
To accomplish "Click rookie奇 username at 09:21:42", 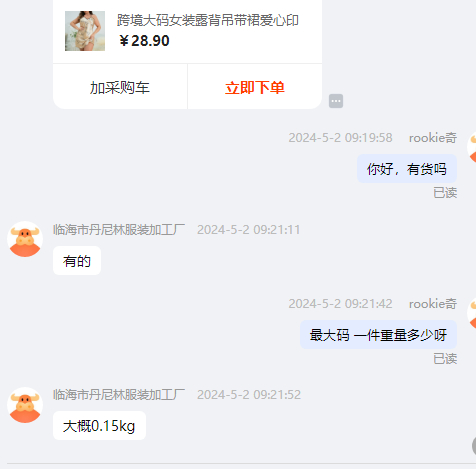I will (433, 304).
